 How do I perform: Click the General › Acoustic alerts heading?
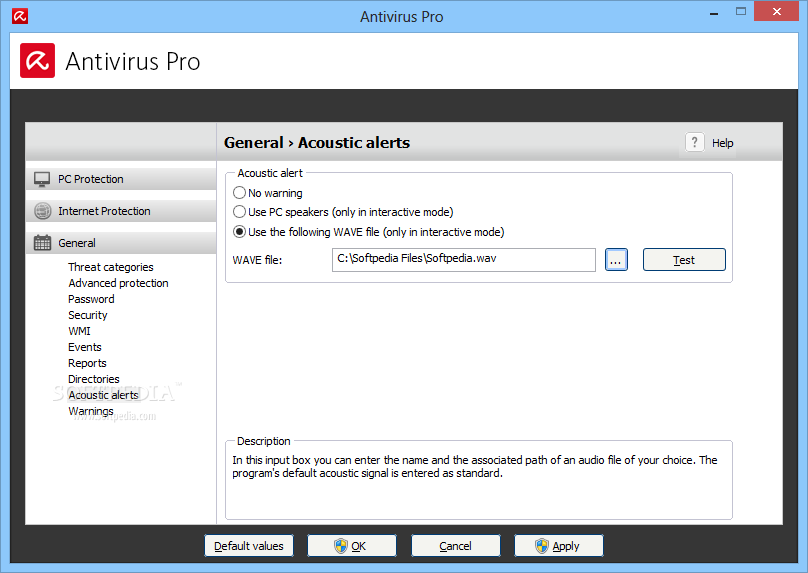(x=317, y=142)
